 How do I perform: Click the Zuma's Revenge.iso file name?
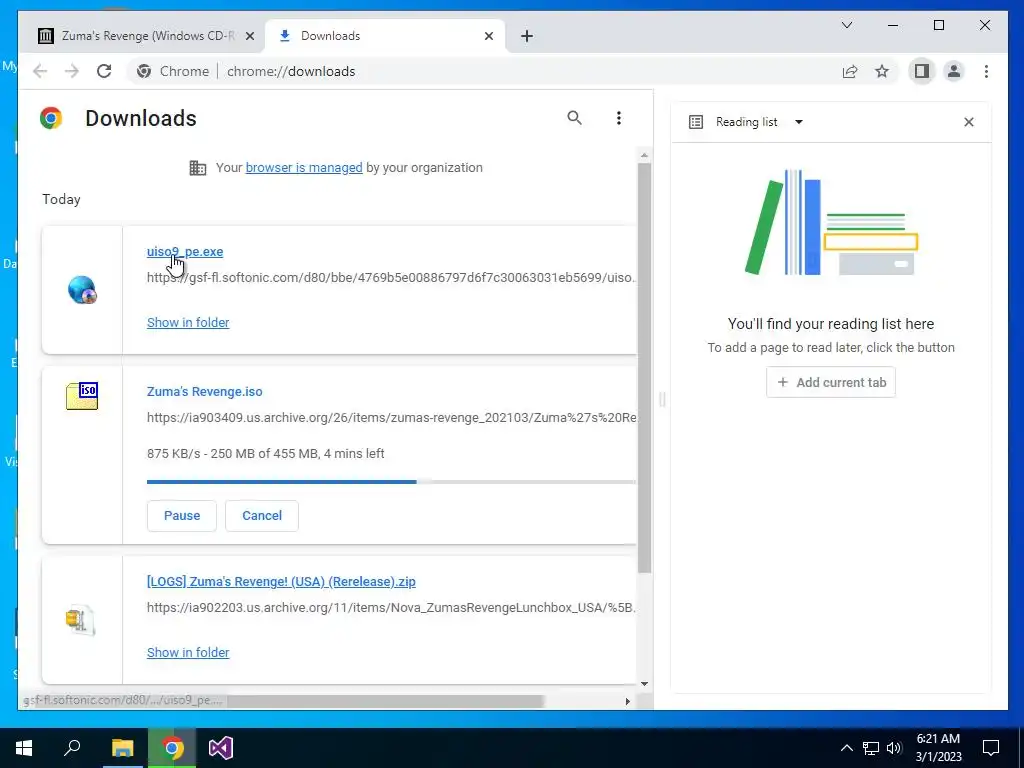(x=204, y=392)
